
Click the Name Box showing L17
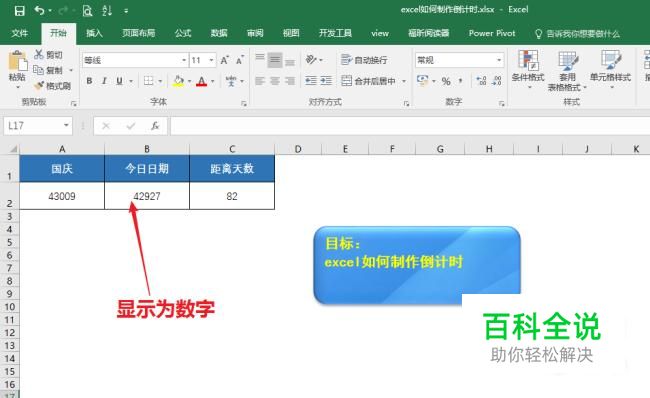pos(38,126)
